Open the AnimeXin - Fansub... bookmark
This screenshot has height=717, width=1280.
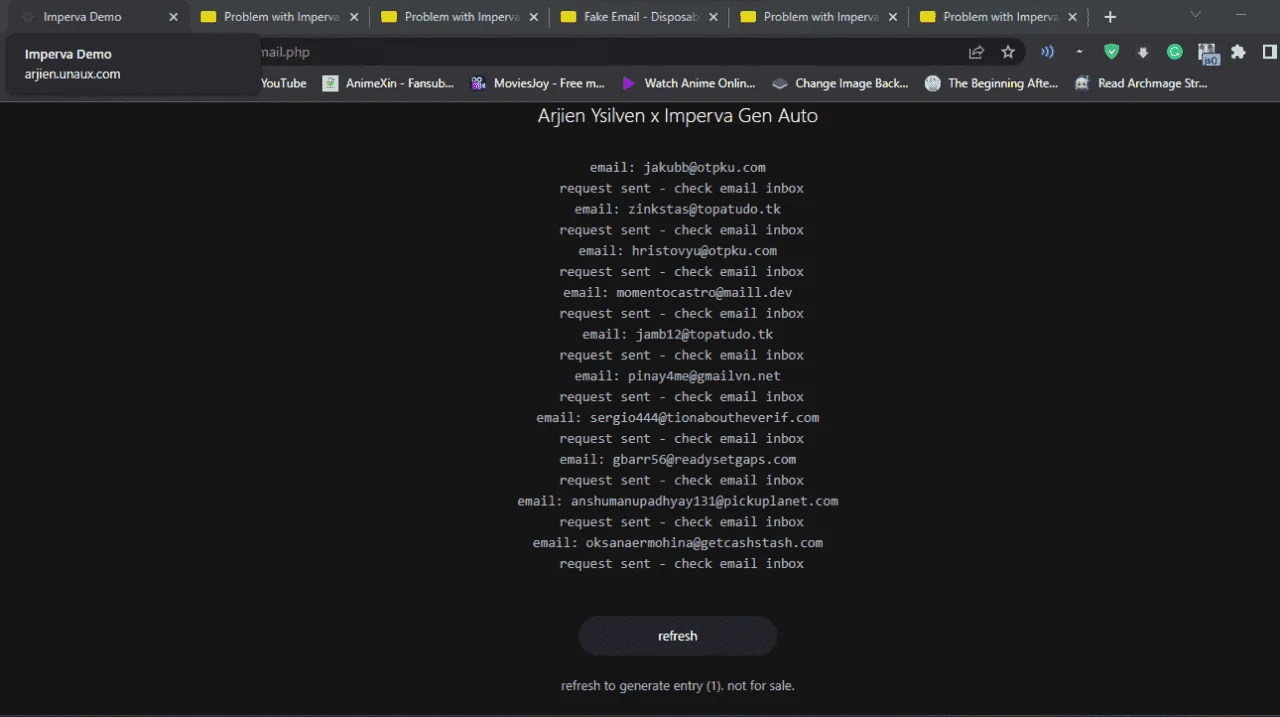click(388, 83)
